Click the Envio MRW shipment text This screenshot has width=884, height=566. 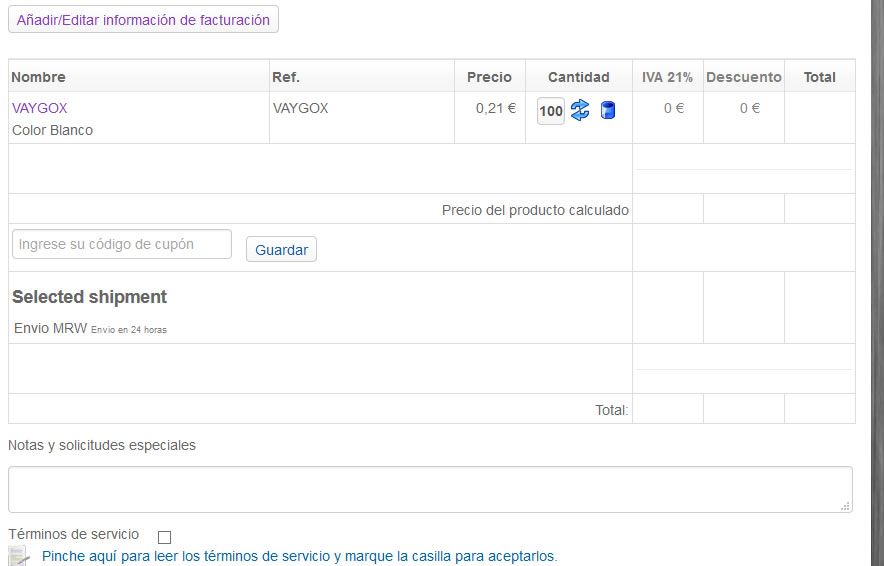(90, 328)
